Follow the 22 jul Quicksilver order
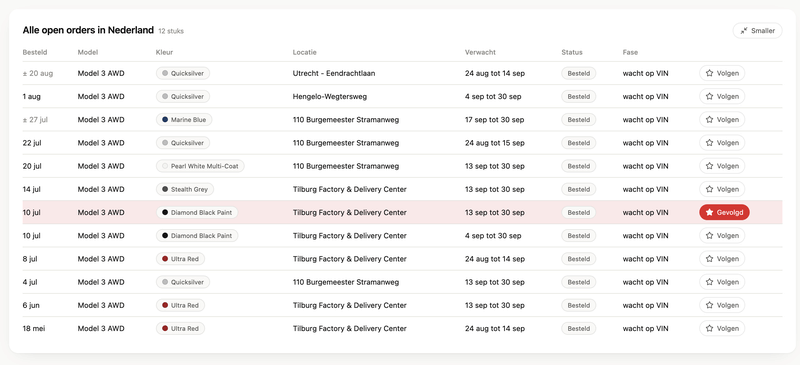 (x=721, y=143)
